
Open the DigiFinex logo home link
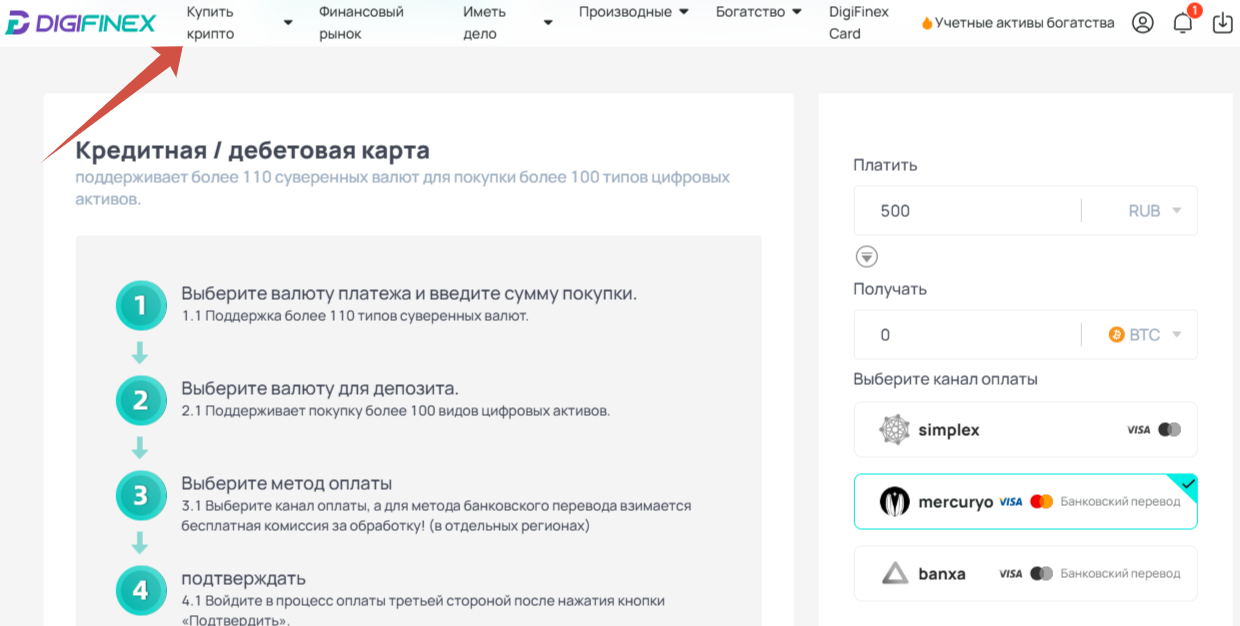(x=81, y=23)
